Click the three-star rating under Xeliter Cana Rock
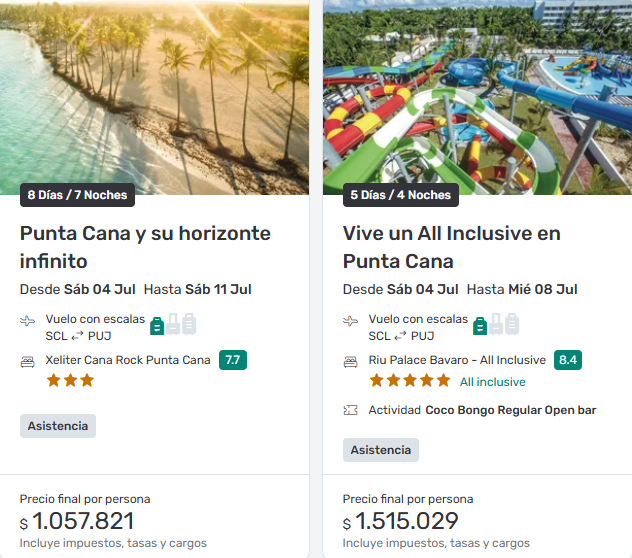 tap(70, 380)
